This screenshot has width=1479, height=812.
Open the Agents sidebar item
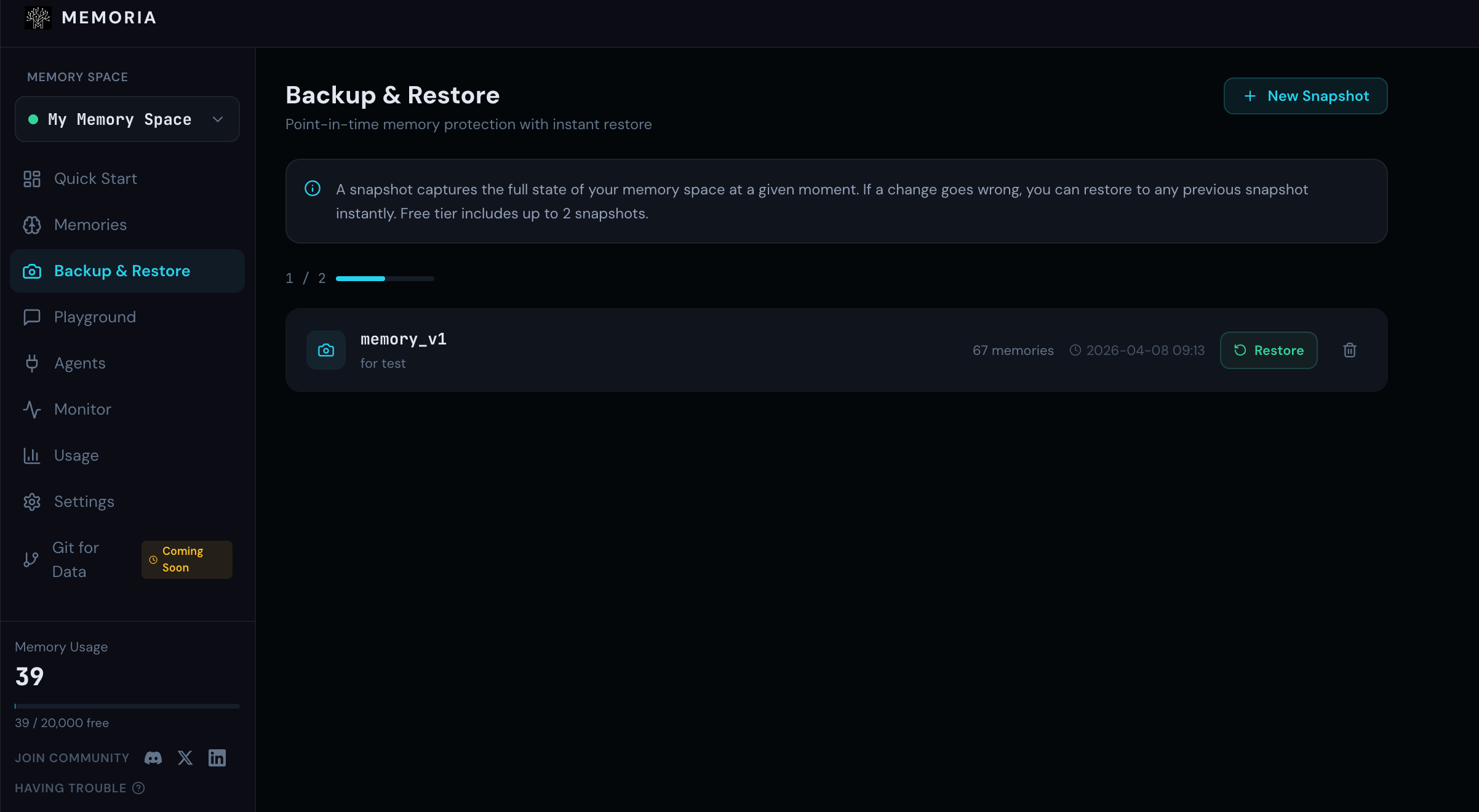pos(79,364)
